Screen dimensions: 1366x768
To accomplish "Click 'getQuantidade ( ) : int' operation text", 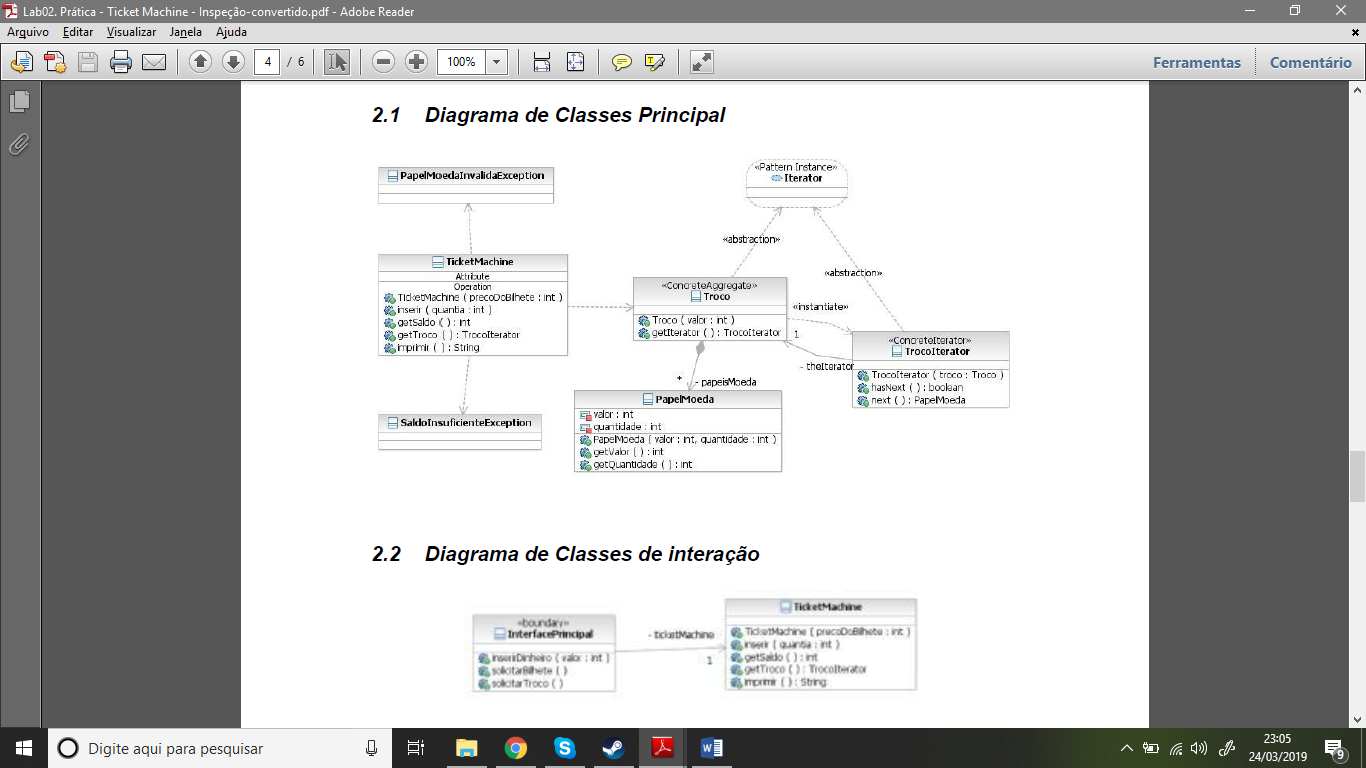I will [x=643, y=464].
